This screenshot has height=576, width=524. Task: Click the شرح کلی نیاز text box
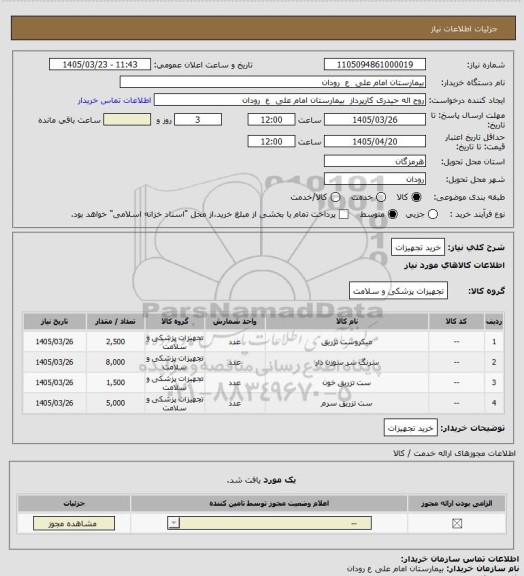418,248
